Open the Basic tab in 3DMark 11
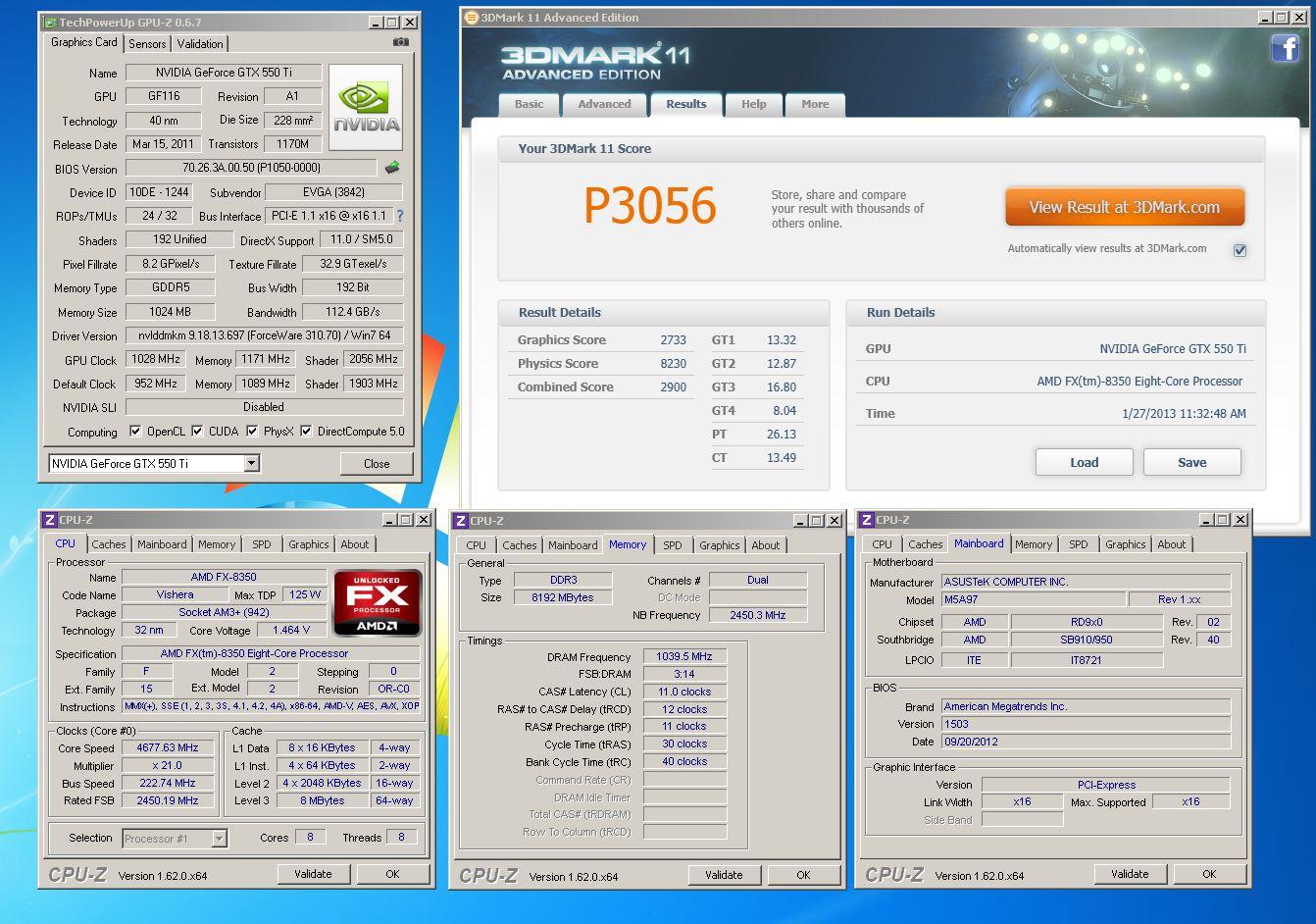 pos(529,104)
